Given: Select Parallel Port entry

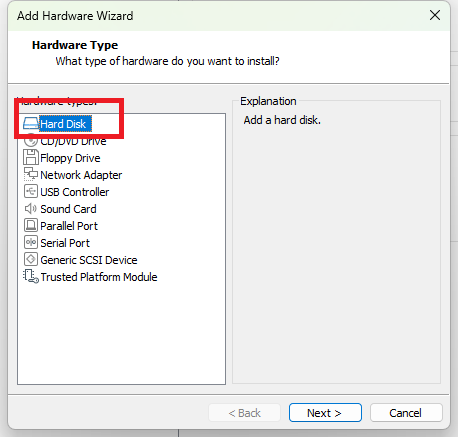Looking at the screenshot, I should click(69, 226).
